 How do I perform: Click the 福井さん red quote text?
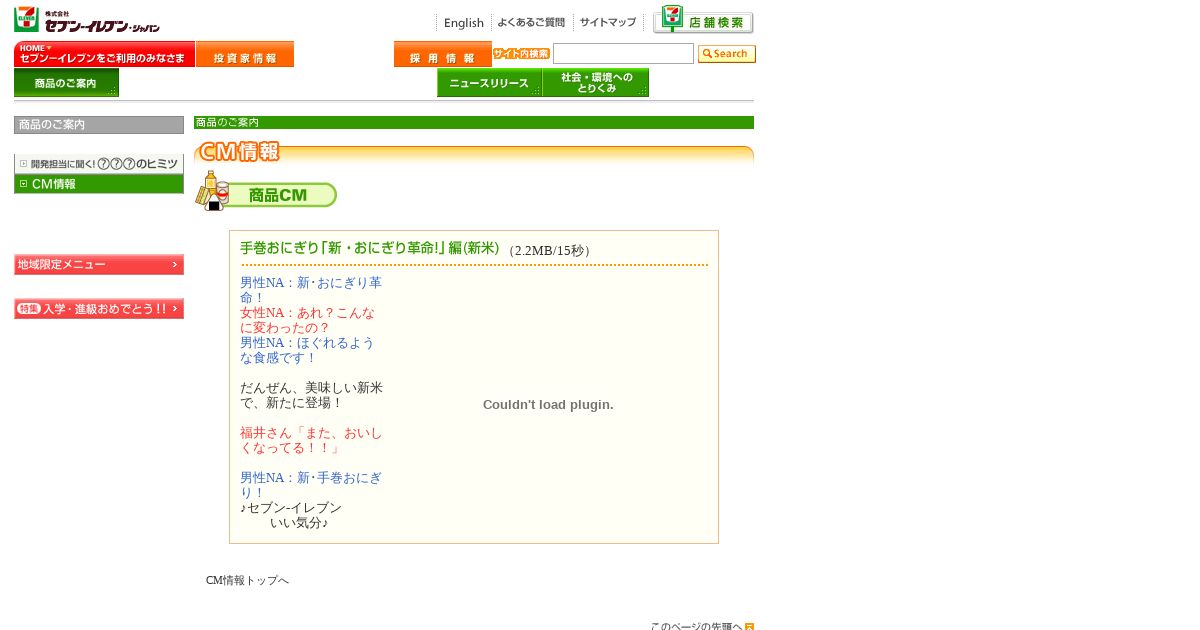311,441
